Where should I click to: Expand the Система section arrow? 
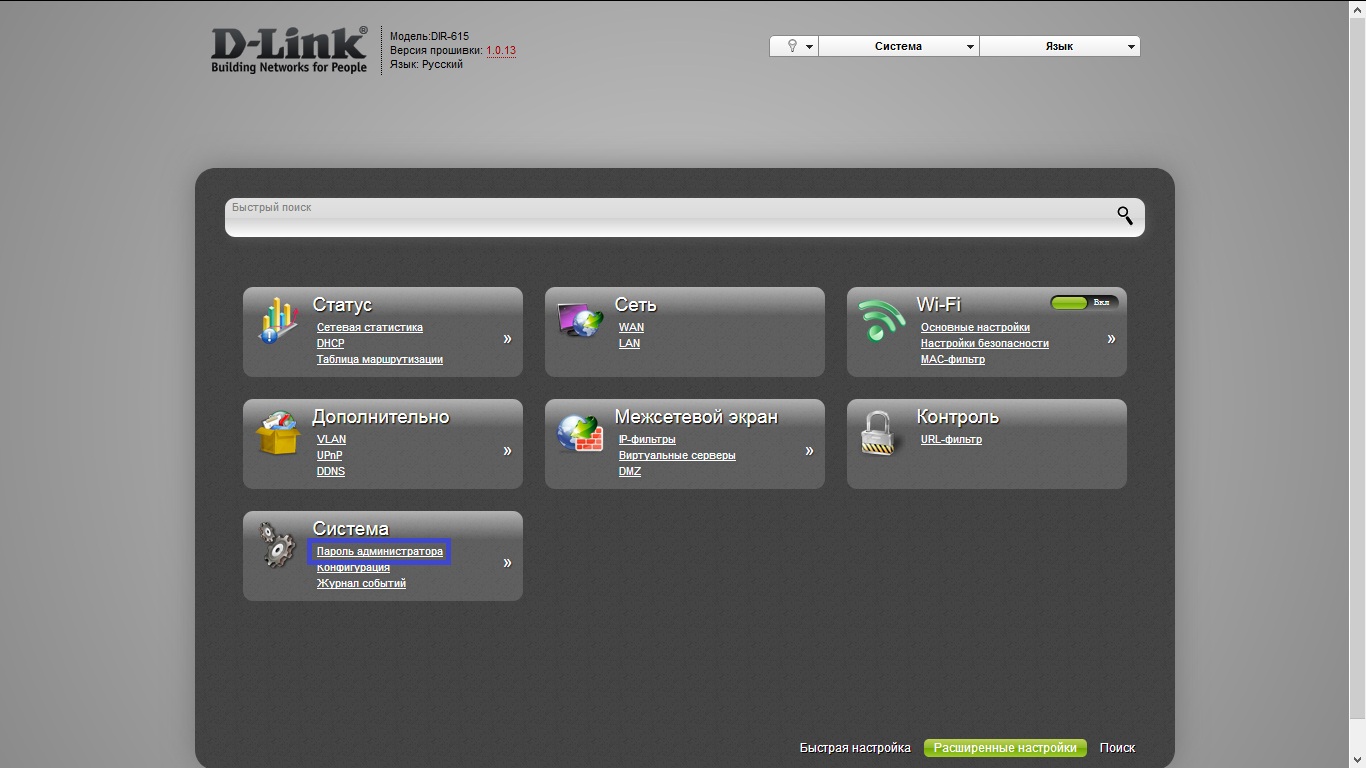507,563
